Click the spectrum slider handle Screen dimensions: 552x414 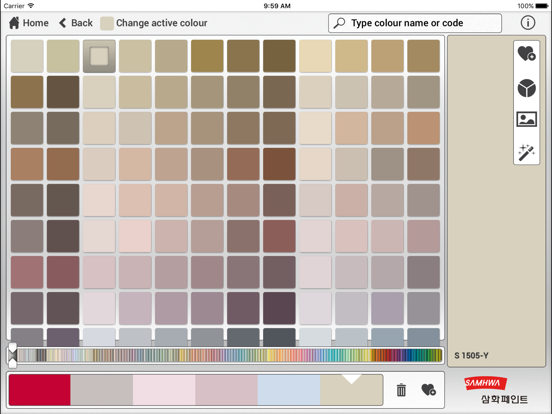coord(12,355)
